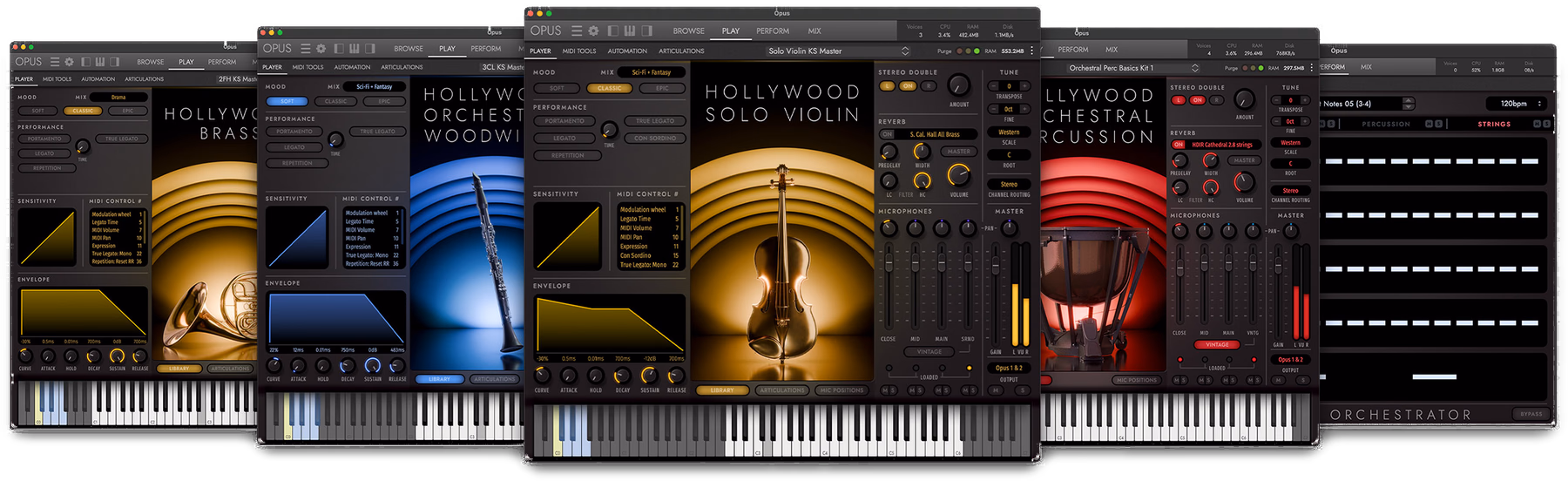Viewport: 1568px width, 481px height.
Task: Switch to the Mix tab in Solo Violin
Action: point(814,30)
